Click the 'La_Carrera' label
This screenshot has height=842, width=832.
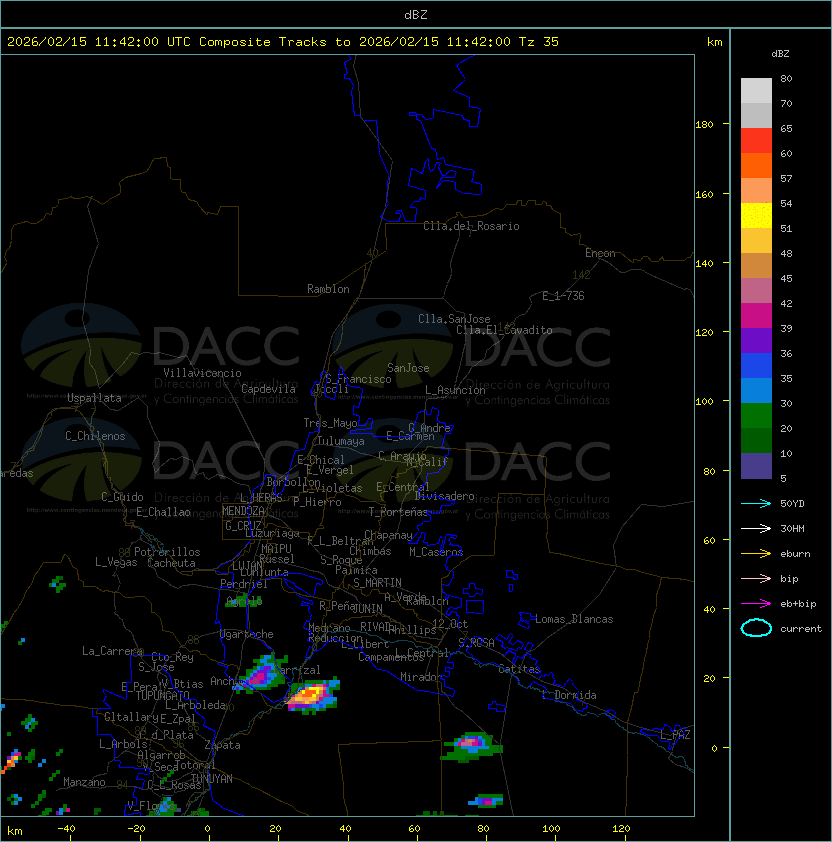tap(112, 651)
